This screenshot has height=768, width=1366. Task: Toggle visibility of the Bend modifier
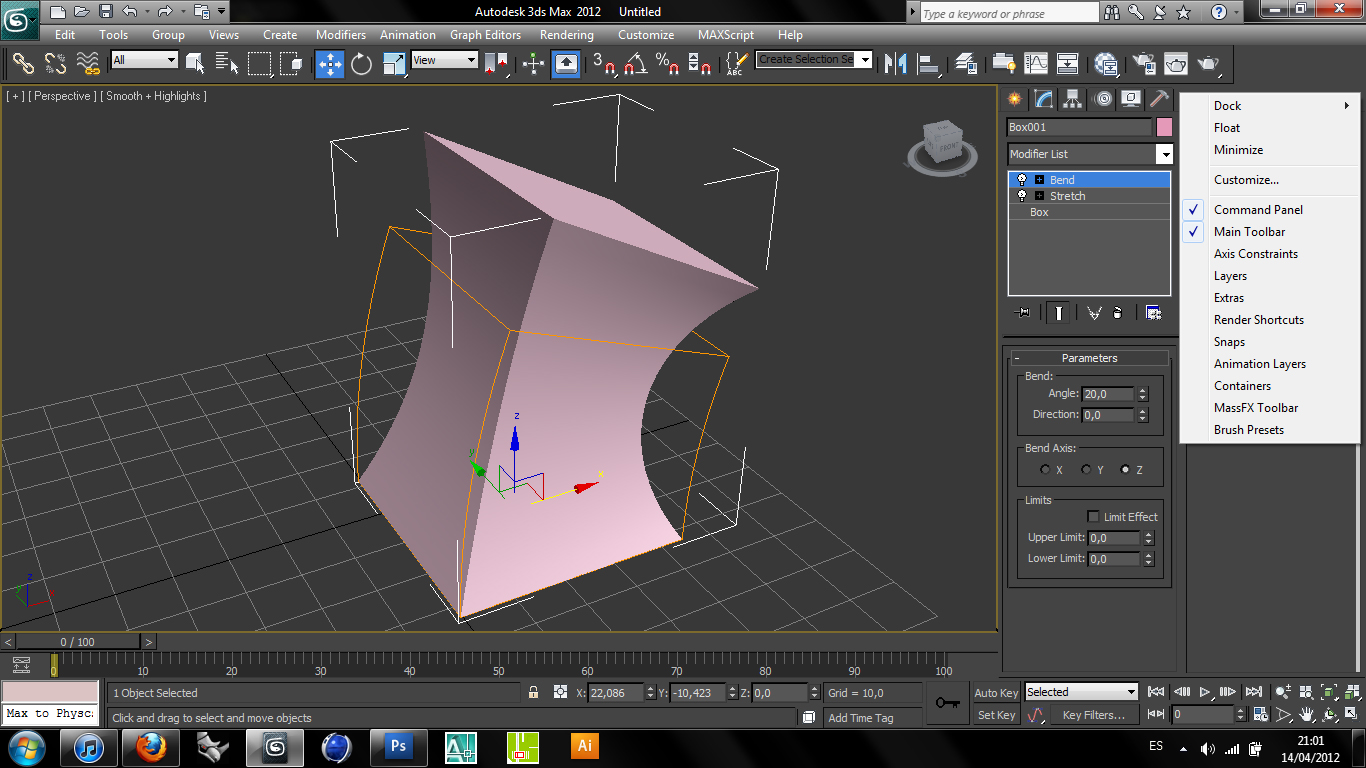1022,179
